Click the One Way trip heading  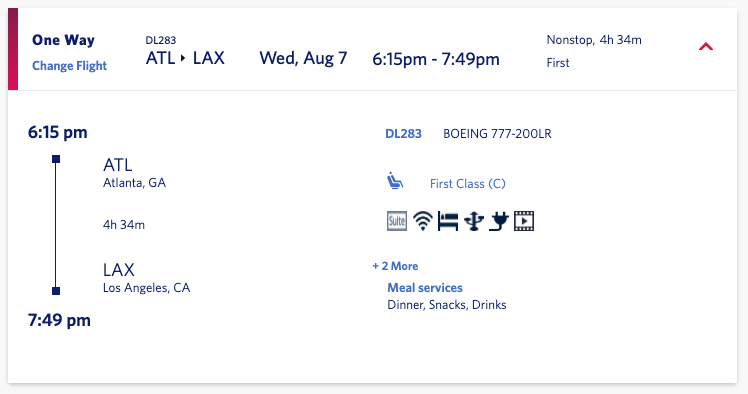pyautogui.click(x=63, y=40)
